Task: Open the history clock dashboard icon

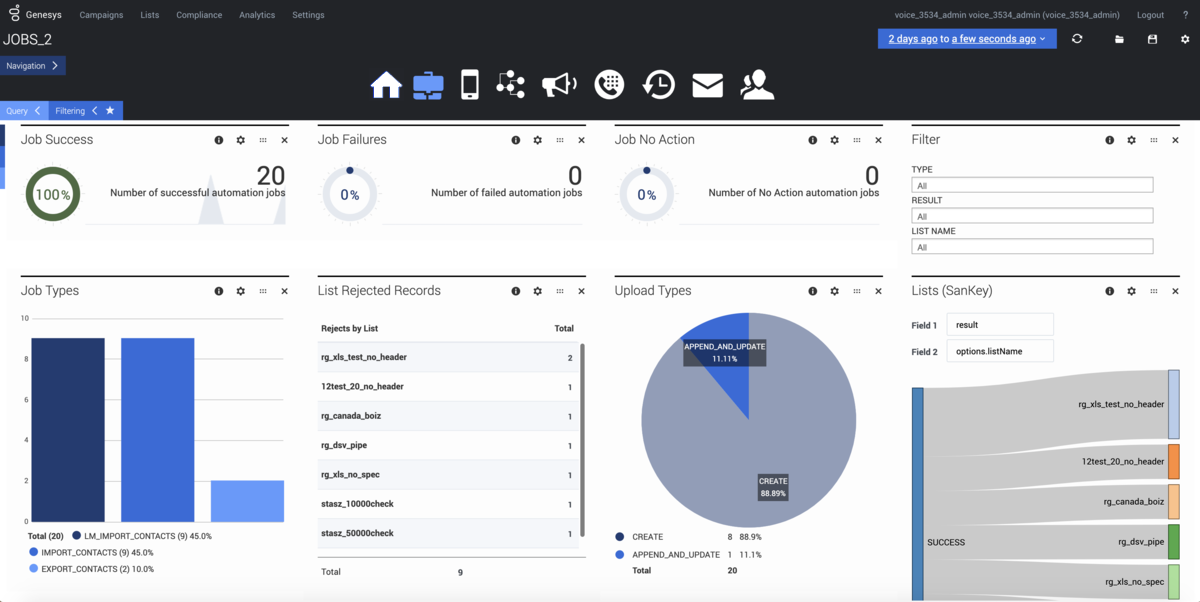Action: tap(658, 85)
